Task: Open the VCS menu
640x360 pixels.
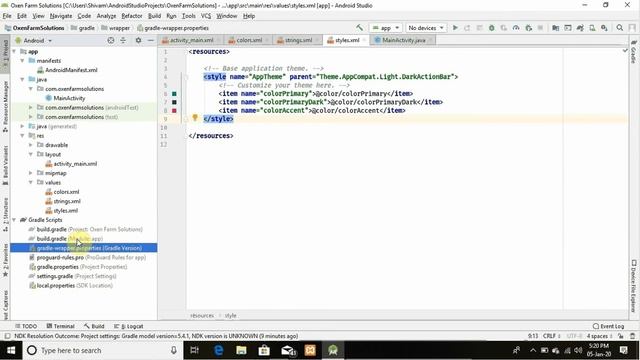Action: point(206,16)
